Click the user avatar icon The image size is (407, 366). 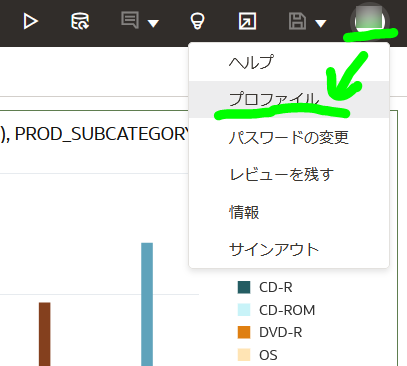(370, 21)
